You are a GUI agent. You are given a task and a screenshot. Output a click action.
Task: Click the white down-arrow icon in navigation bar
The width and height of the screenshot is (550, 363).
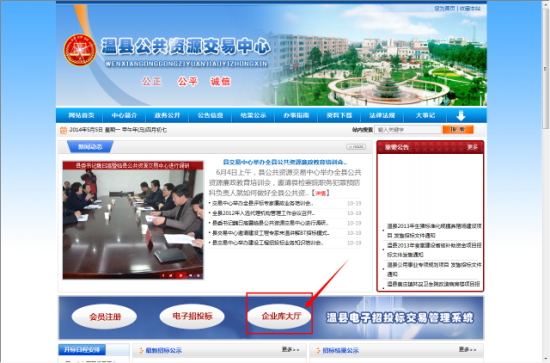[461, 115]
